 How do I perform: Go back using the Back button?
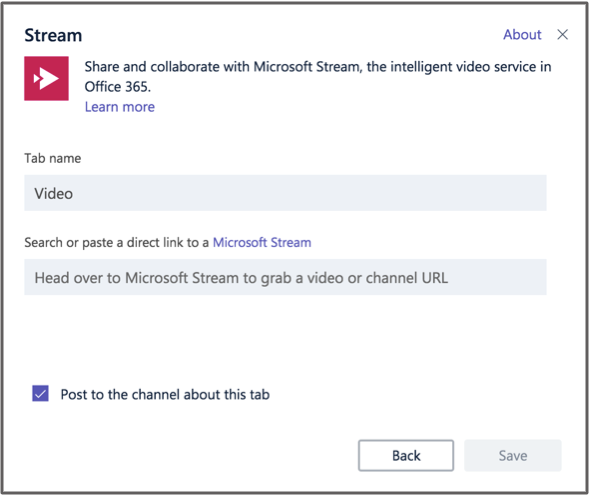coord(406,456)
